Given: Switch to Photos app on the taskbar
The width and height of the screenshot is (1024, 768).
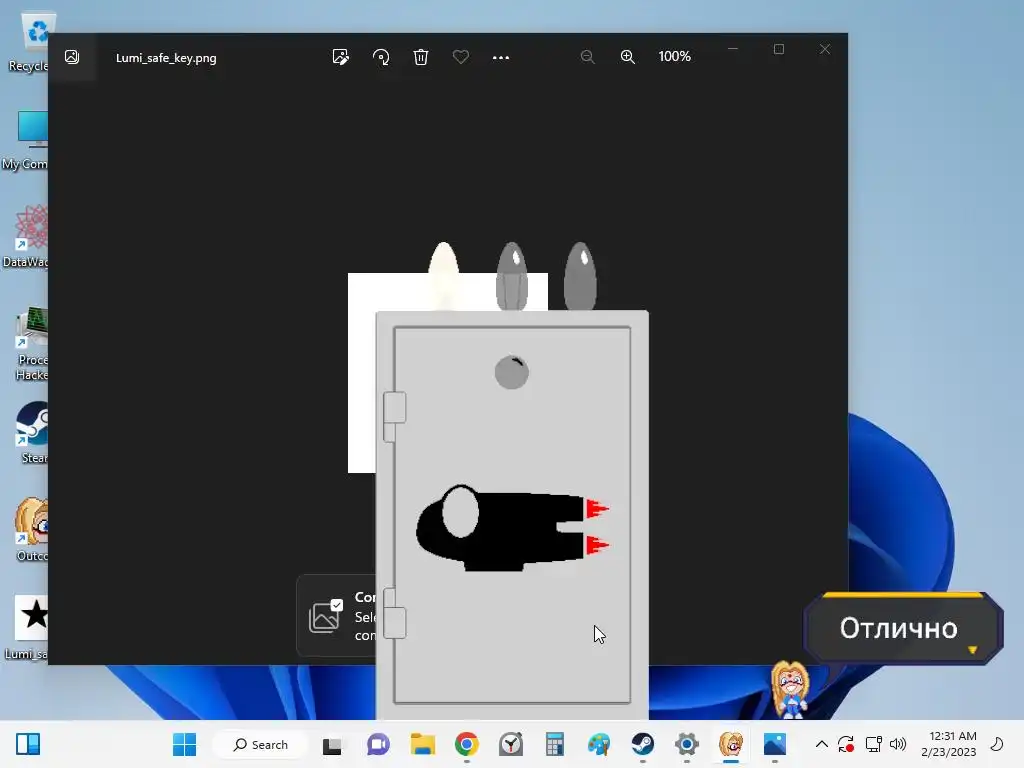Looking at the screenshot, I should click(x=775, y=744).
